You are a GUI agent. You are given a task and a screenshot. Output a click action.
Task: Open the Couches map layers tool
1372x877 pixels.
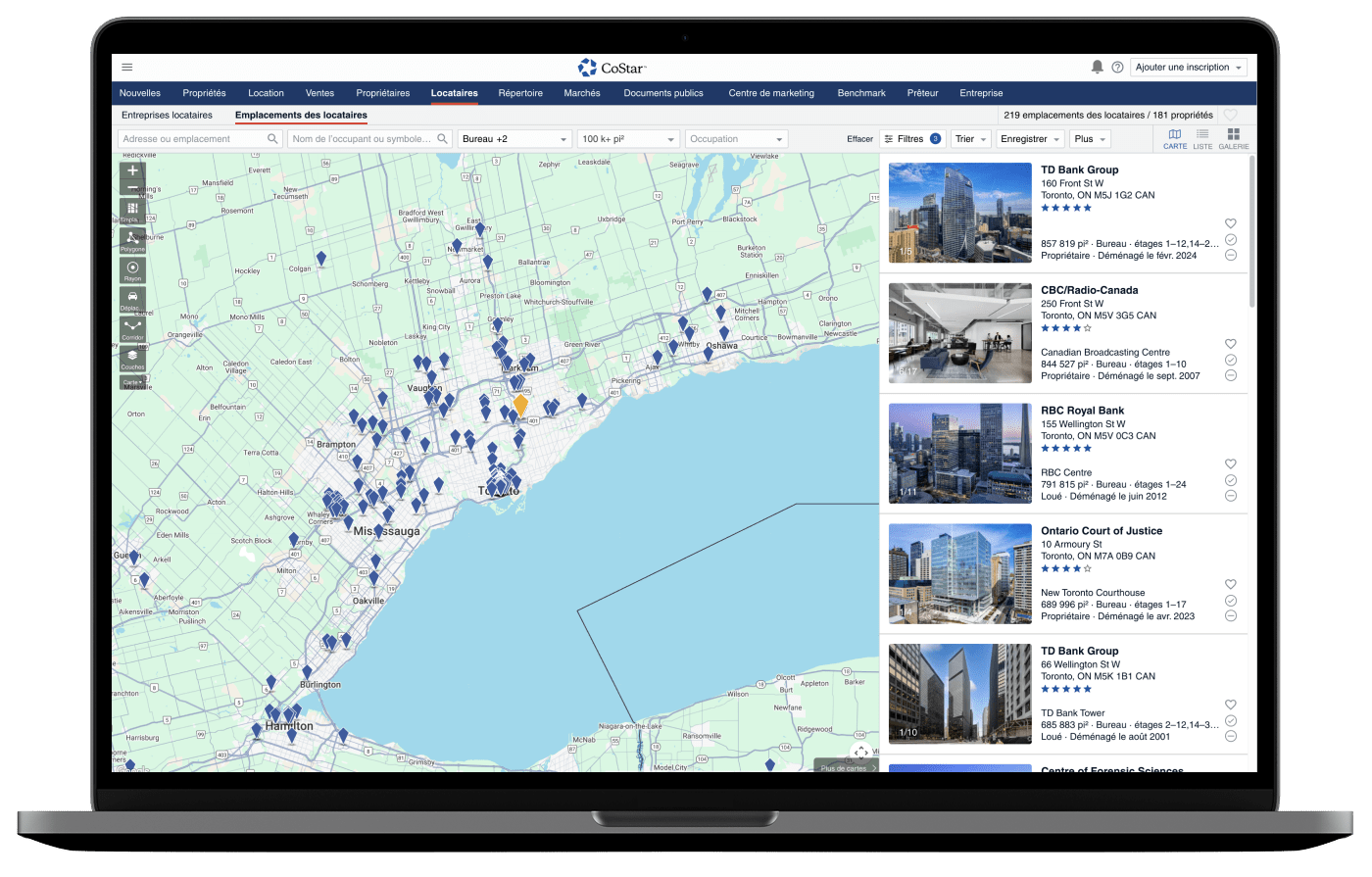pos(132,357)
